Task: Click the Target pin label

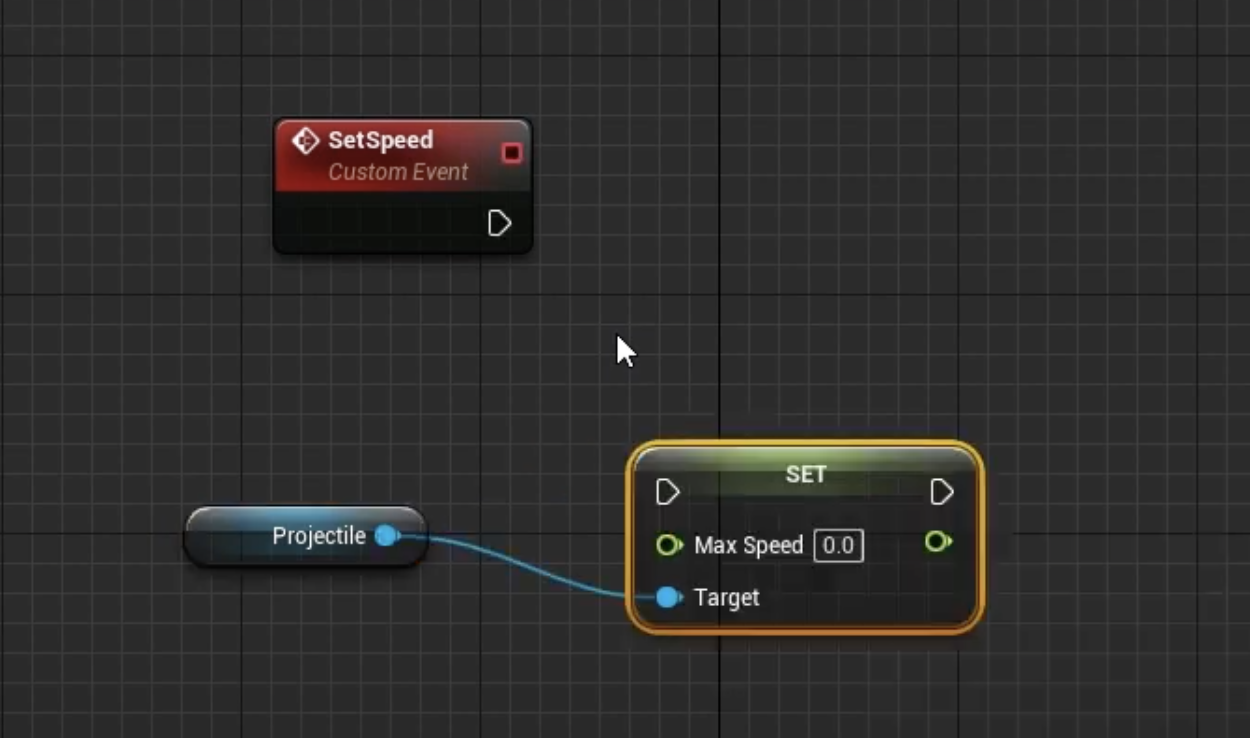Action: [x=726, y=597]
